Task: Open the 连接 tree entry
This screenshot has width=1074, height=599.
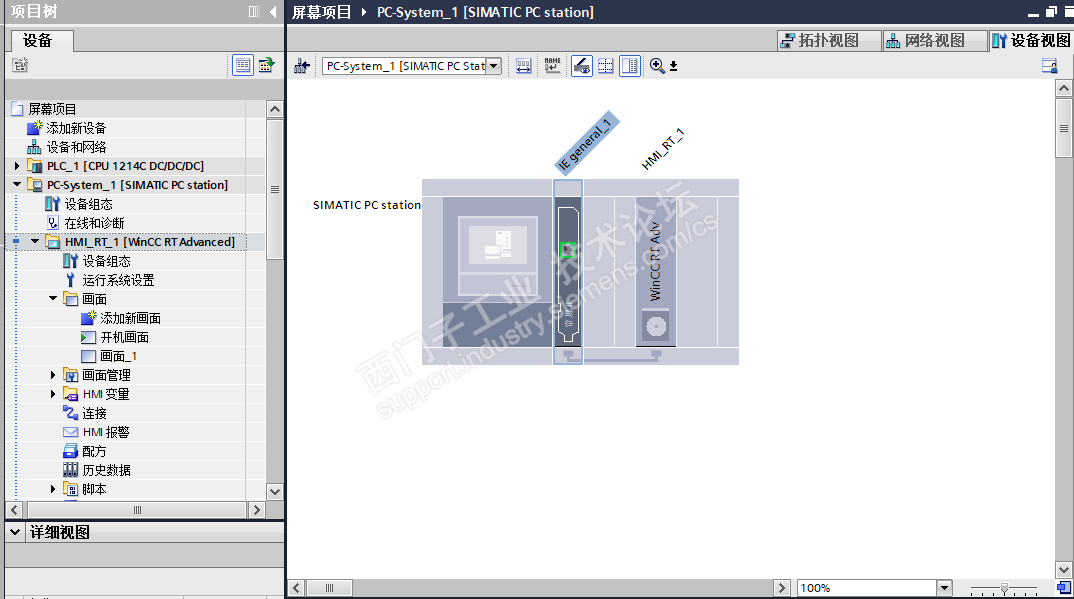Action: click(95, 413)
